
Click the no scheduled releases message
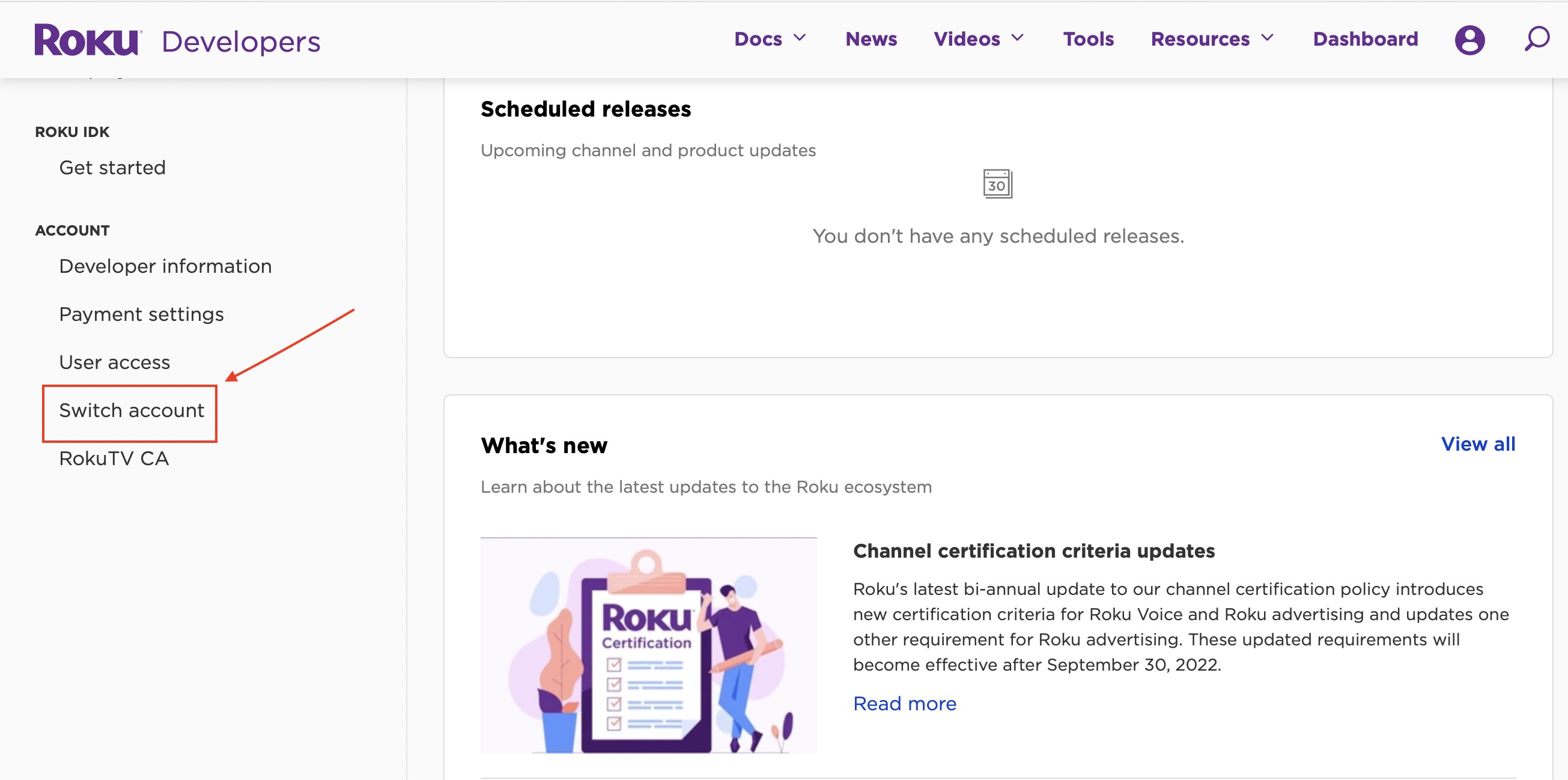[998, 236]
